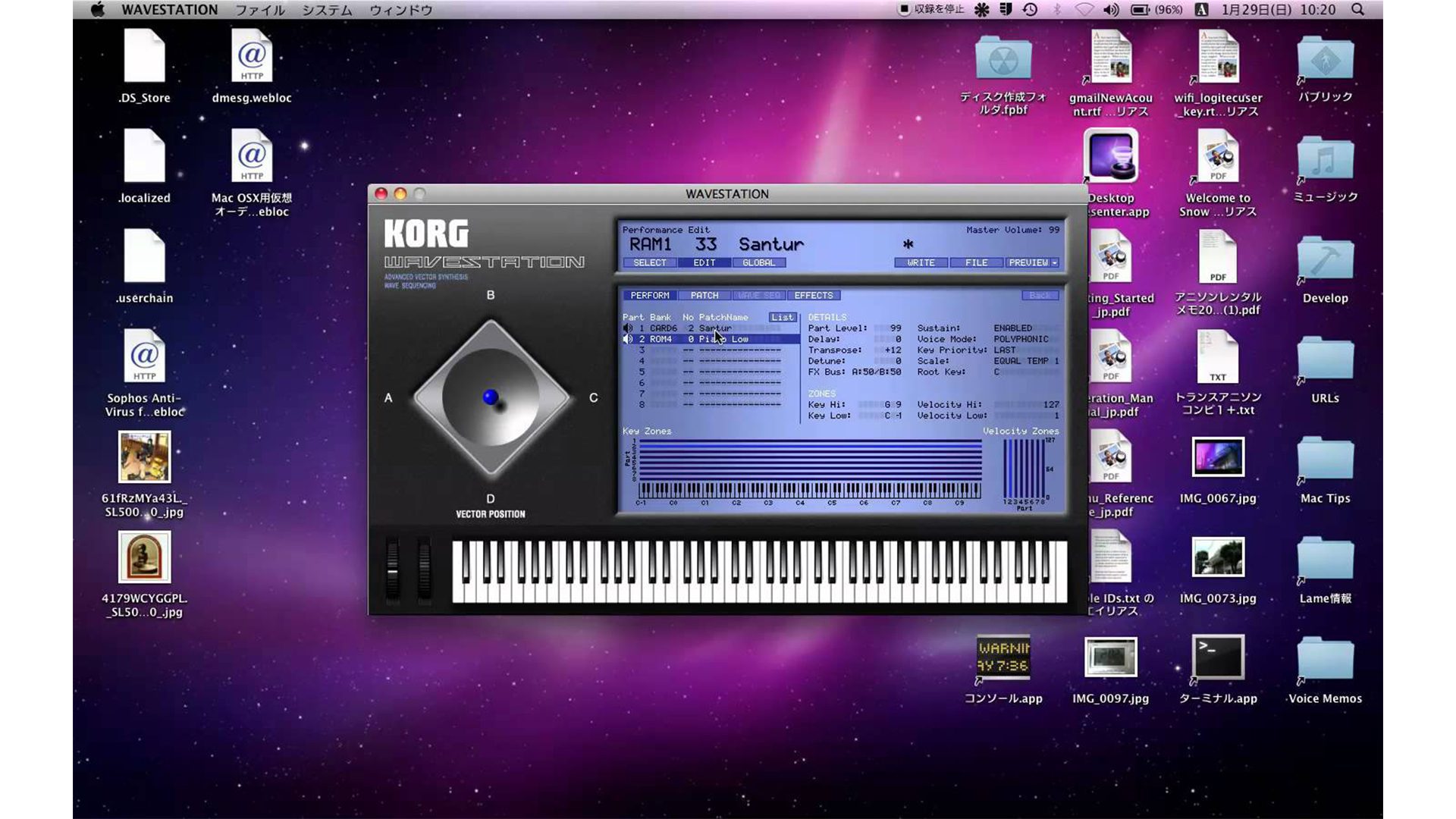Click the Voice Mode value POLYPHONIC
Image resolution: width=1456 pixels, height=819 pixels.
tap(1021, 339)
